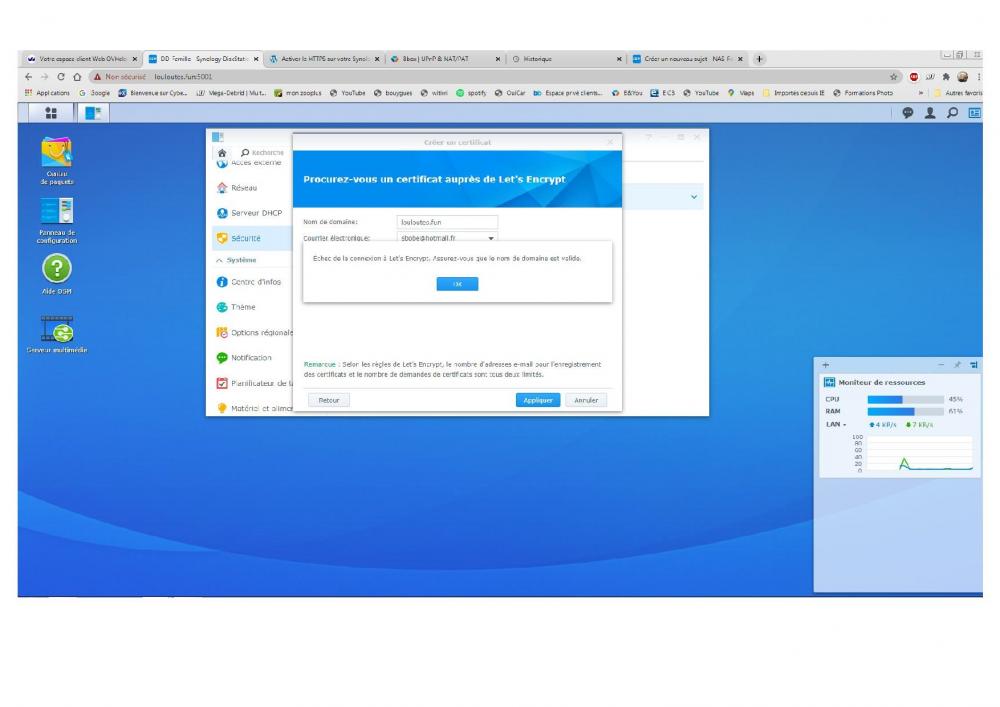Image resolution: width=1000 pixels, height=707 pixels.
Task: Click OK in the Let's Encrypt error dialog
Action: click(x=457, y=284)
